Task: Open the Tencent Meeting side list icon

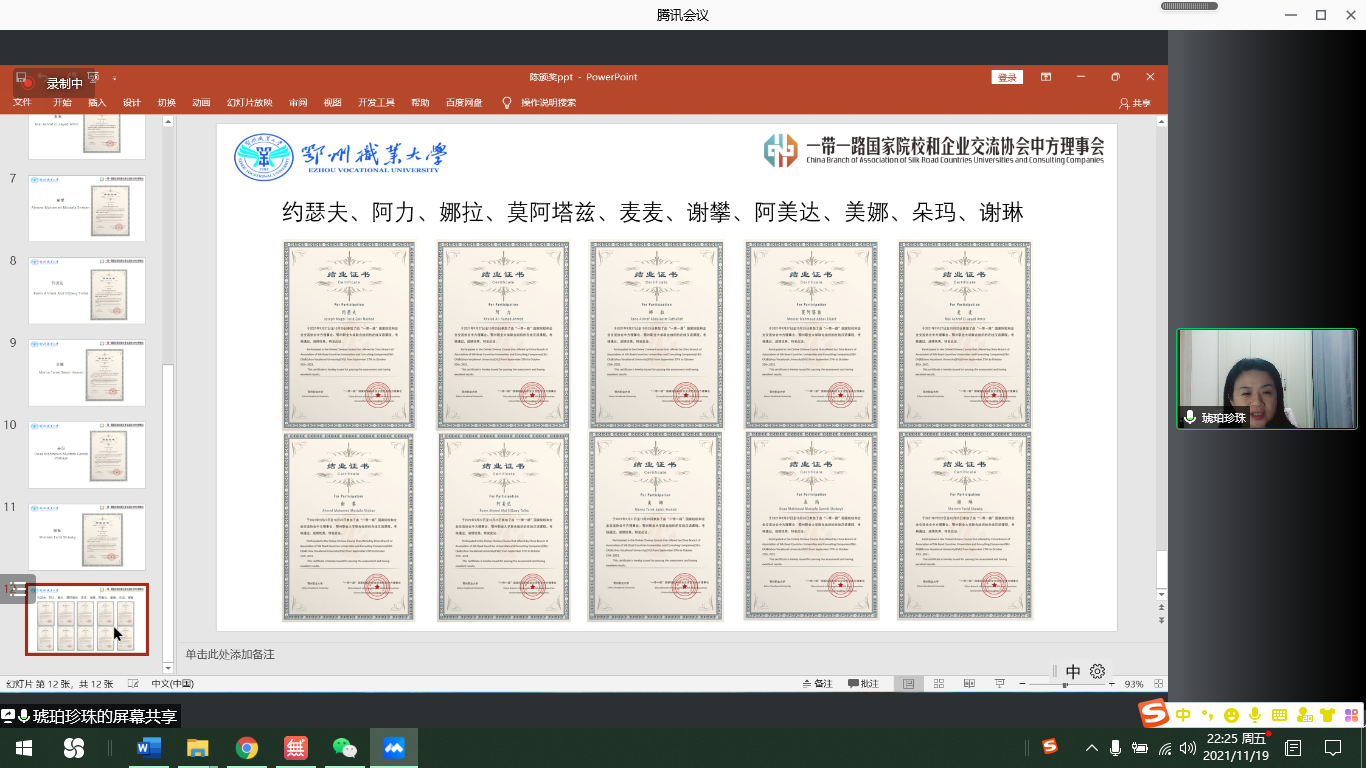Action: coord(16,588)
